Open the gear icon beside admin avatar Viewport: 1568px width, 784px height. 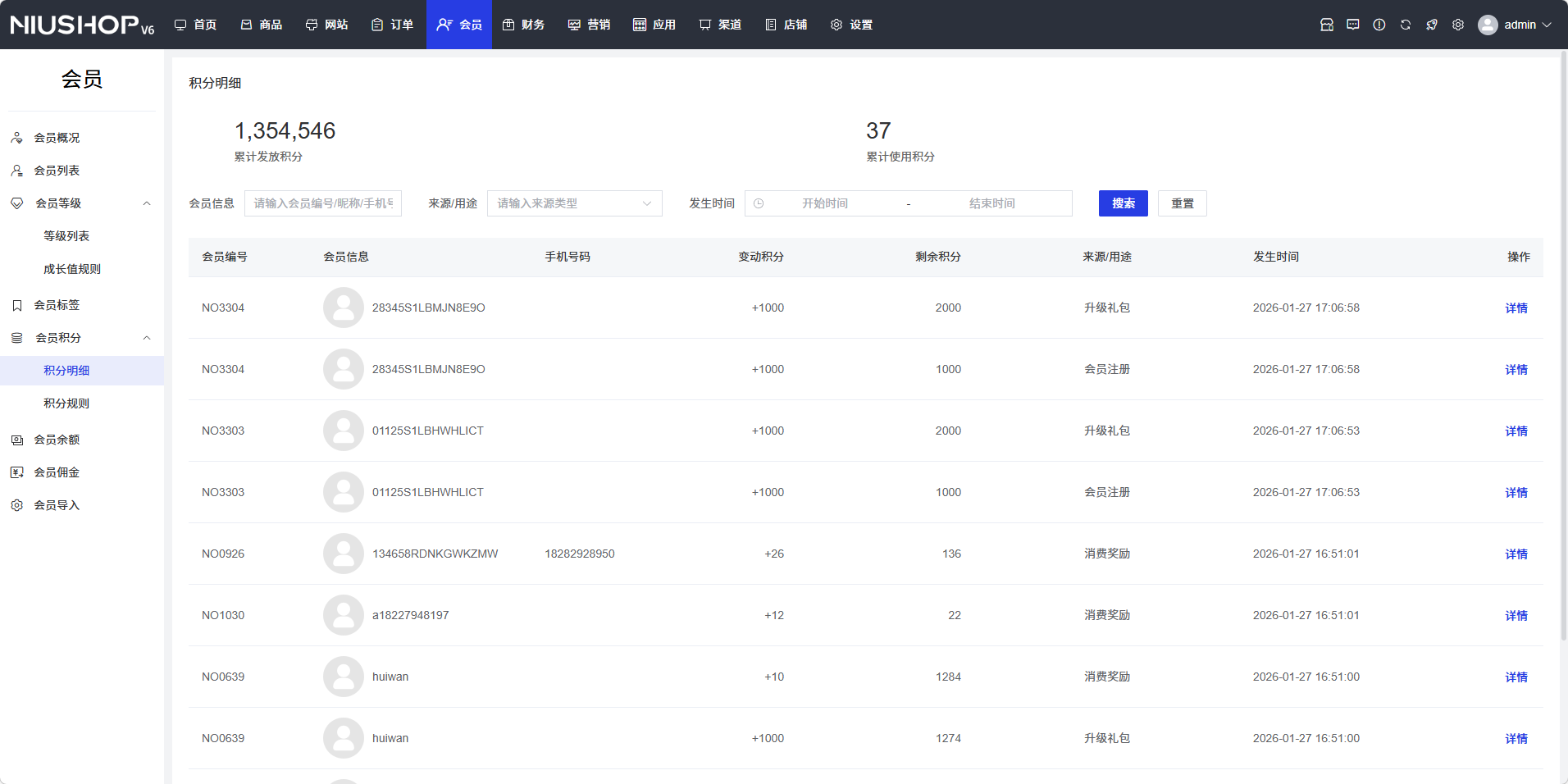[x=1457, y=25]
